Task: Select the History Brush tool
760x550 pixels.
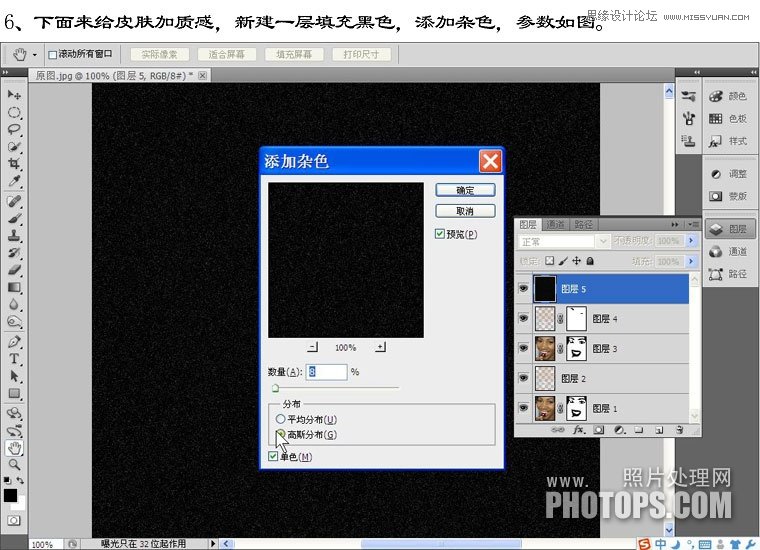Action: (14, 252)
